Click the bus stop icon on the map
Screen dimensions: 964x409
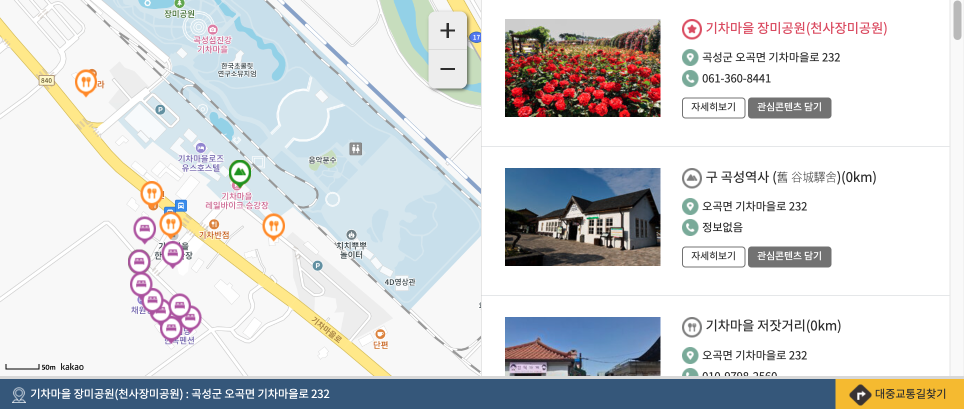(x=181, y=205)
